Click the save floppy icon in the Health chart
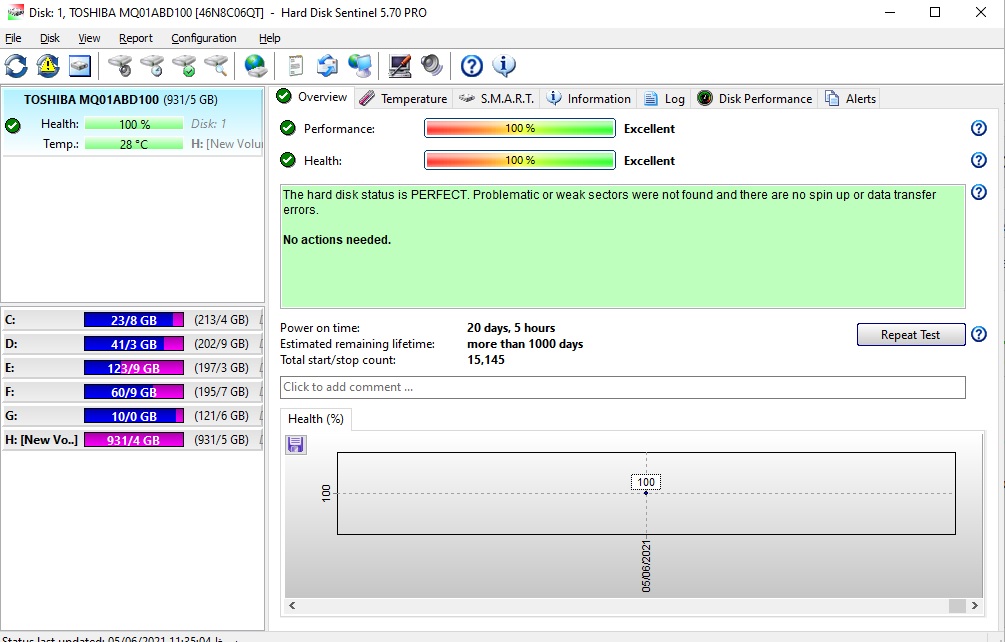This screenshot has height=642, width=1005. click(x=295, y=444)
